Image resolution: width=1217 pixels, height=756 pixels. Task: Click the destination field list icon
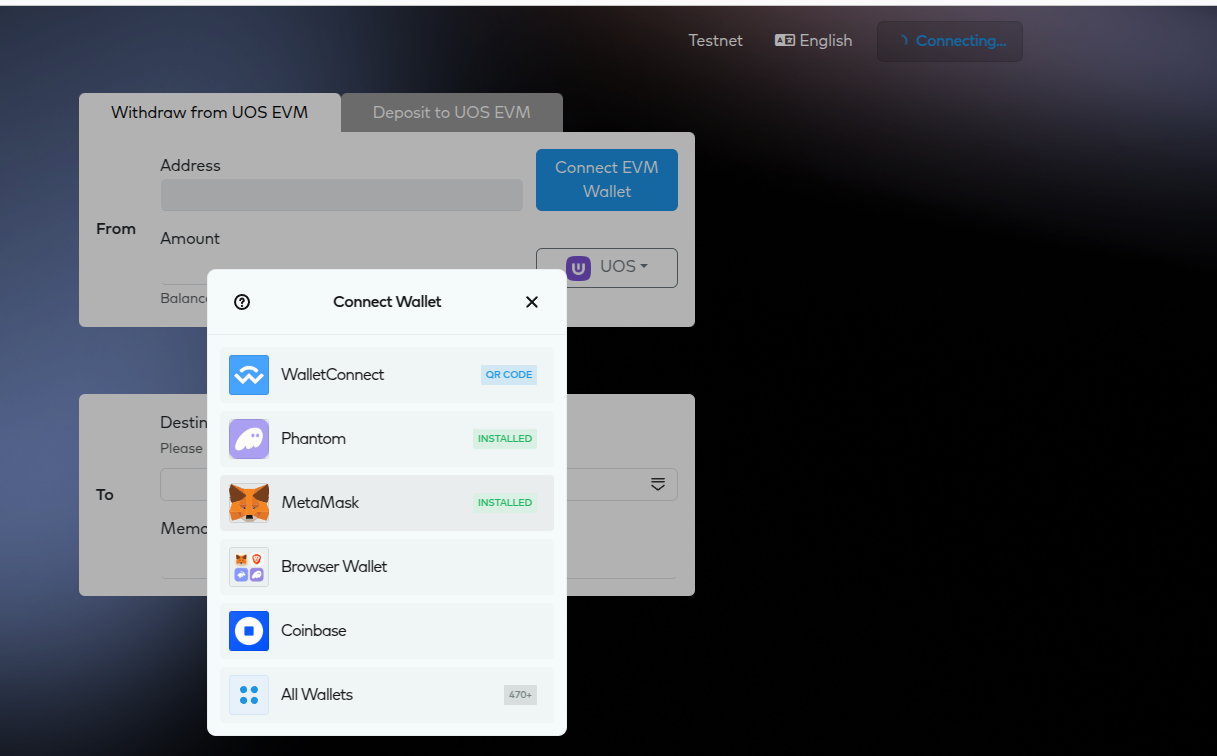click(658, 484)
